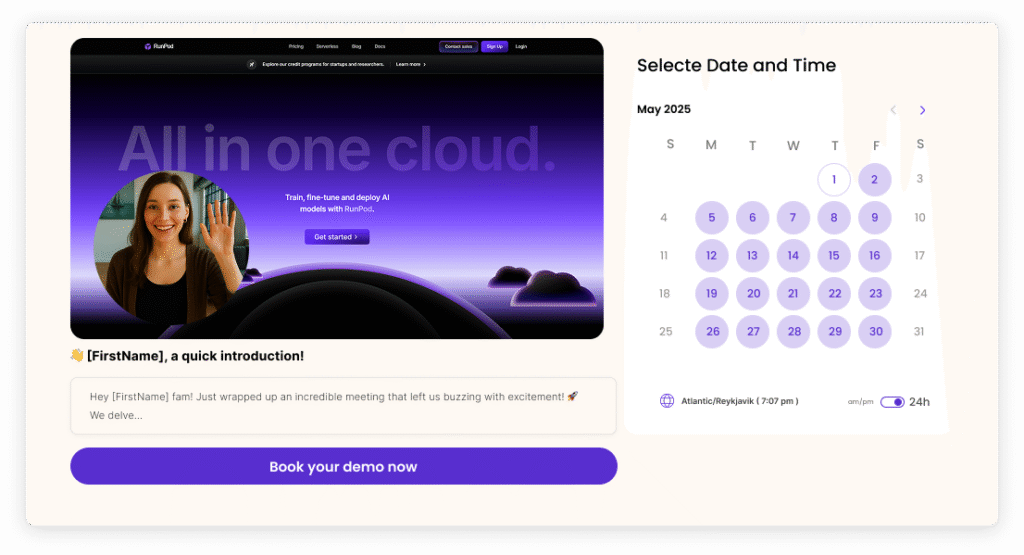Open the Atlantic/Reykjavik timezone selector
This screenshot has width=1024, height=555.
point(739,401)
